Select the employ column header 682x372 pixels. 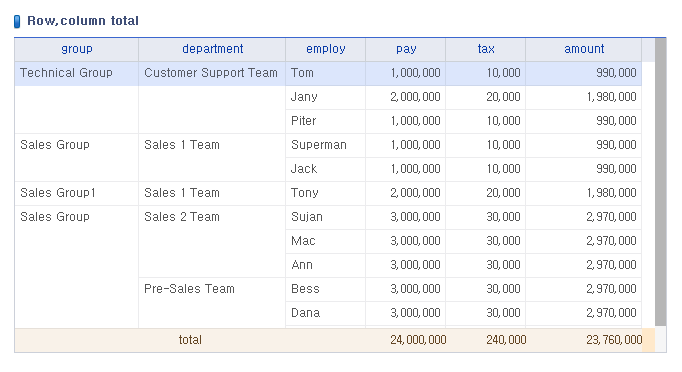pyautogui.click(x=325, y=49)
